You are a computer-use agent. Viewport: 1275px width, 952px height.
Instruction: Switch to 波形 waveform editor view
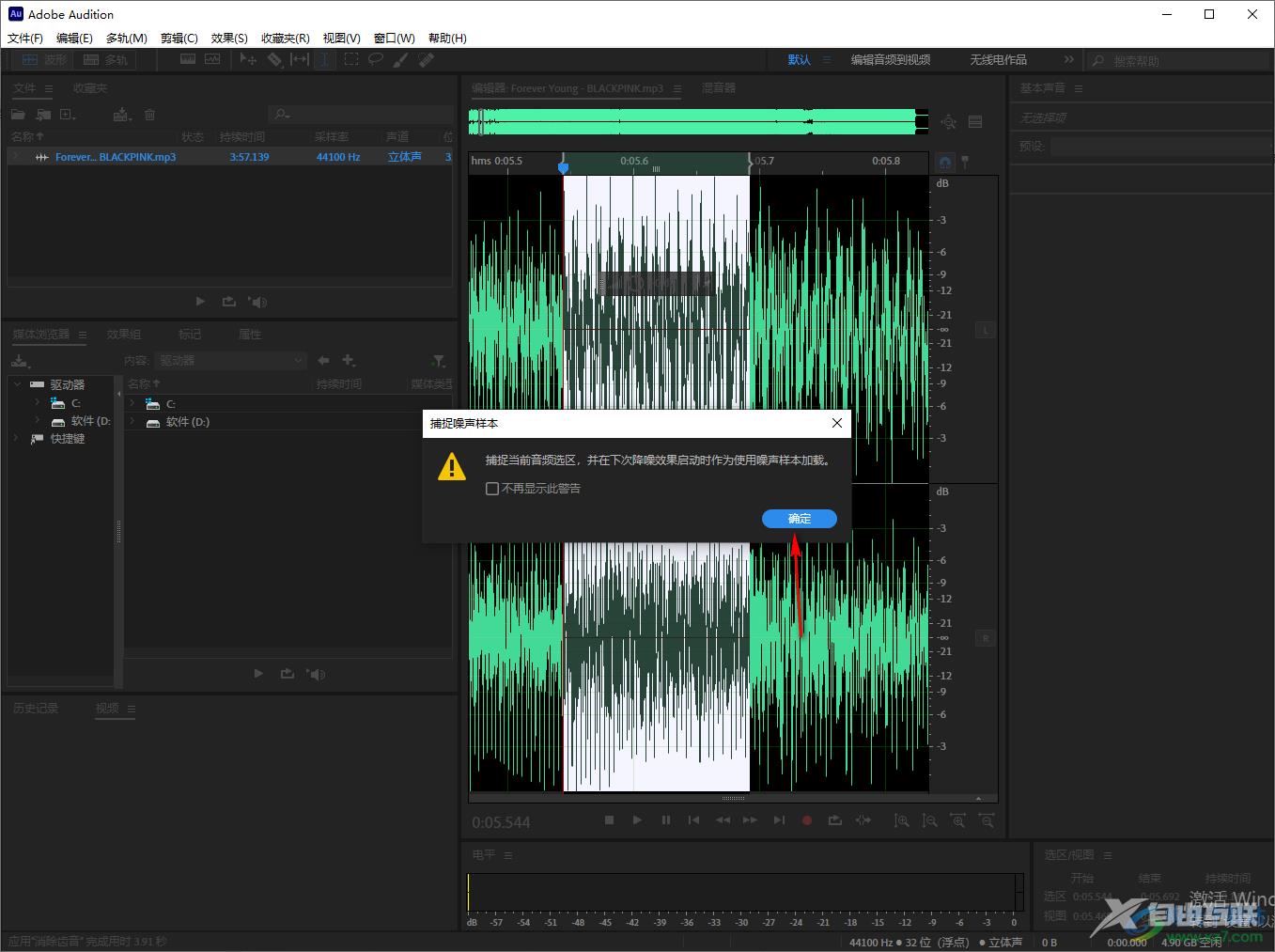tap(43, 59)
